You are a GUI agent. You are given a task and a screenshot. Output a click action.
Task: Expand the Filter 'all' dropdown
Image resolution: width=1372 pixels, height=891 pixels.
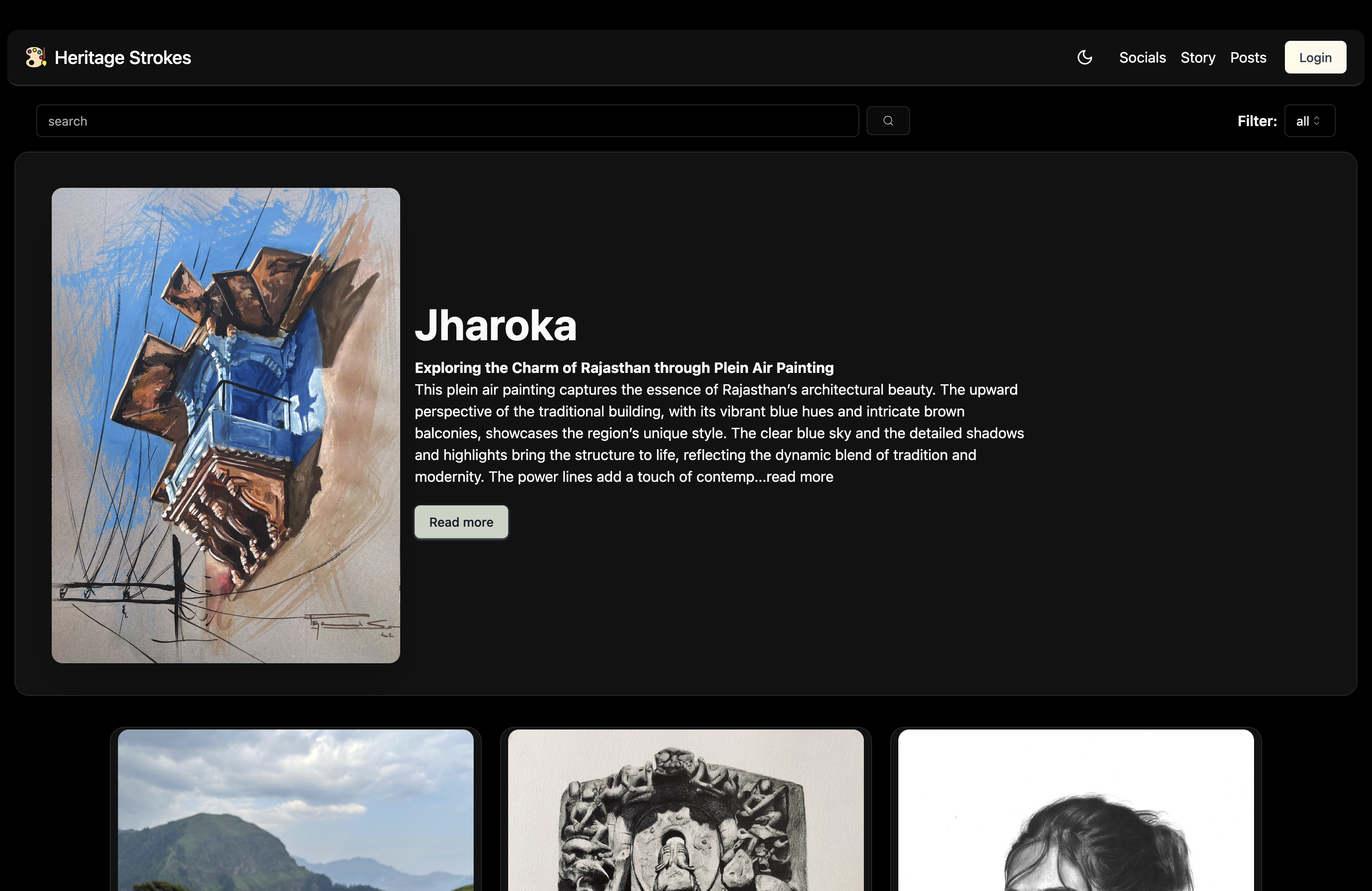click(x=1303, y=121)
